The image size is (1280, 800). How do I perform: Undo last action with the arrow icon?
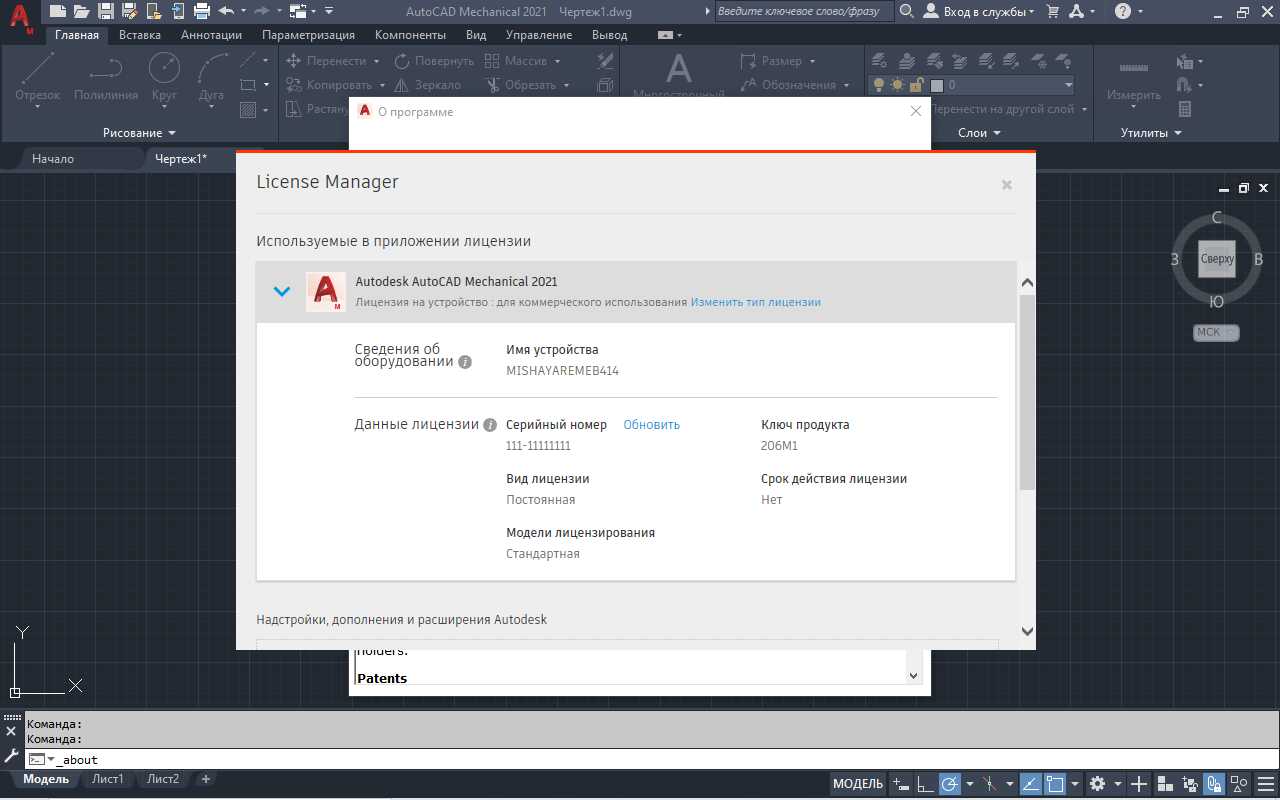pos(226,11)
